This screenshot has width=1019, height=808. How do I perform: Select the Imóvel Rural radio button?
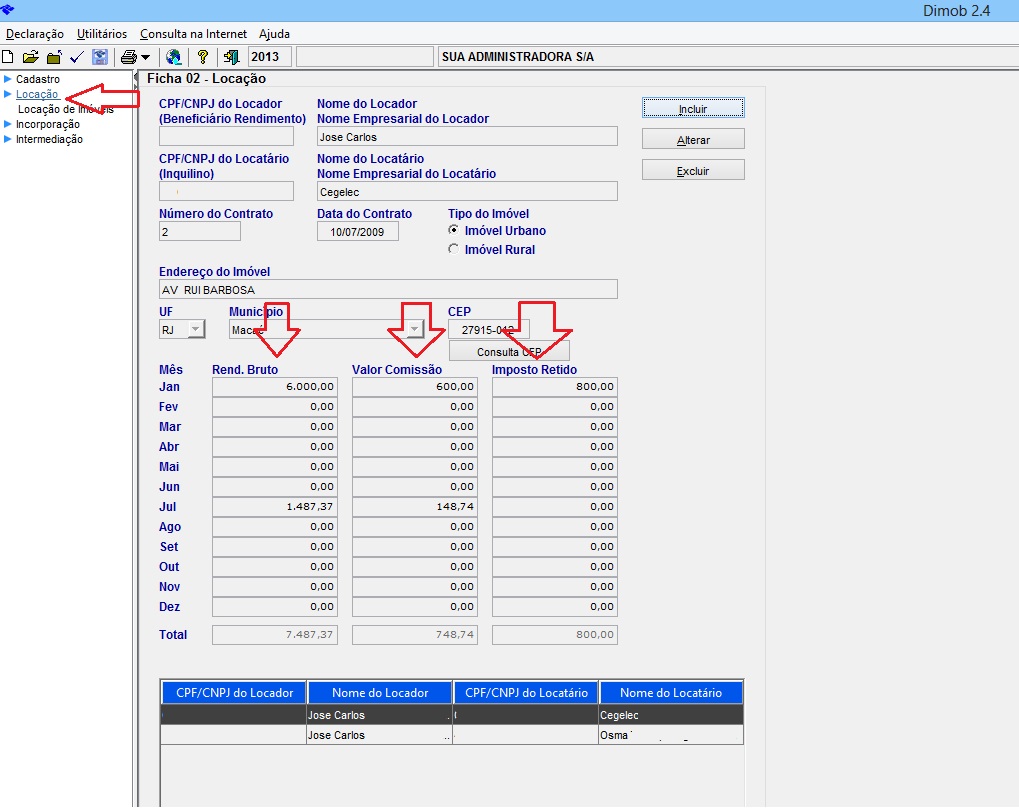[454, 249]
